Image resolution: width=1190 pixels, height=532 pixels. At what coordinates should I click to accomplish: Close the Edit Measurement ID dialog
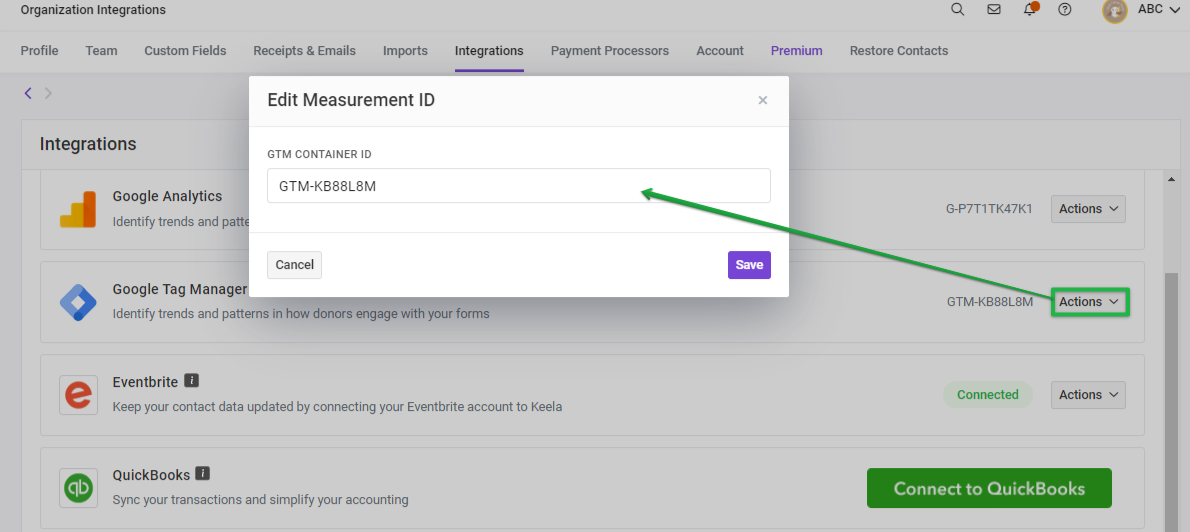tap(763, 100)
